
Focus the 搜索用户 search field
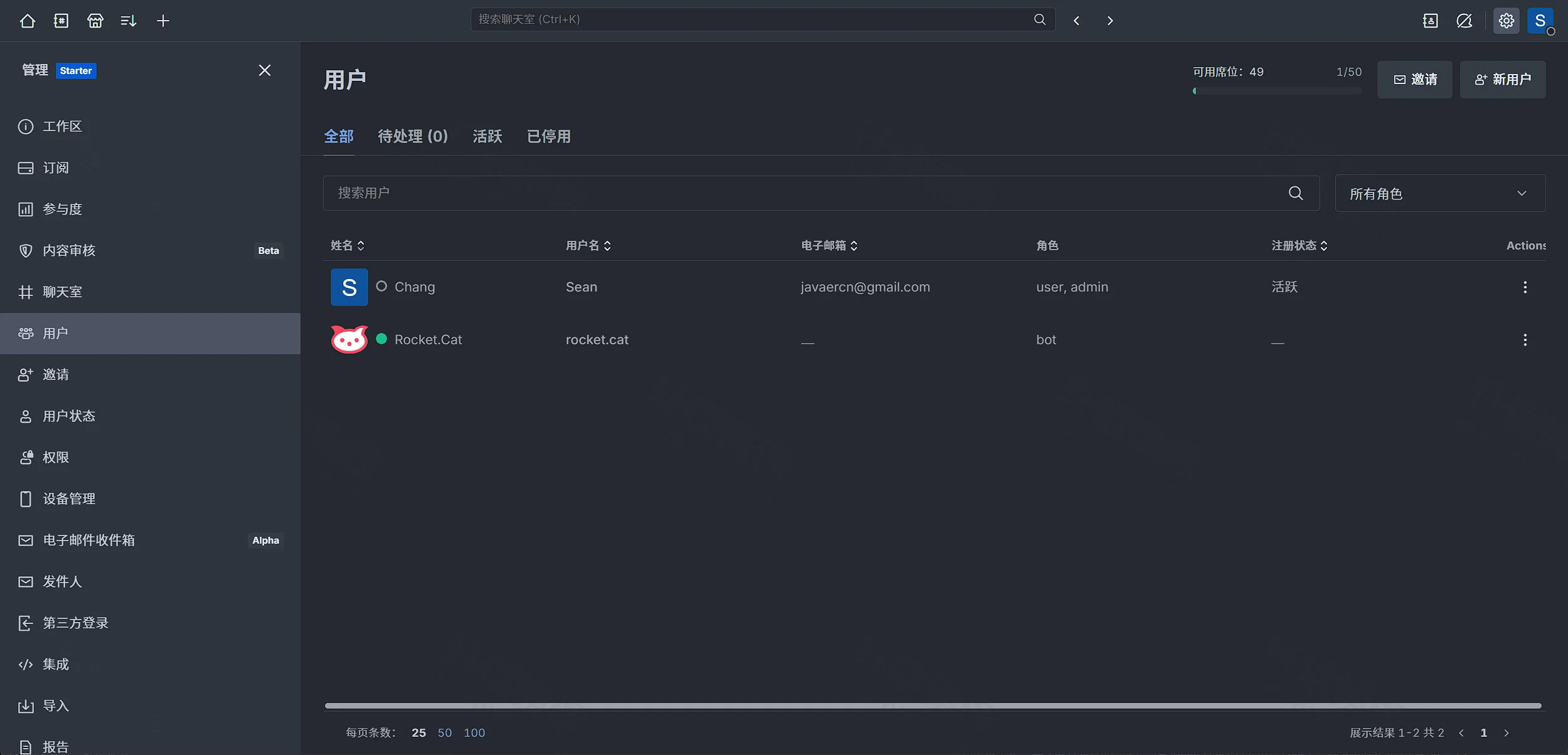(x=821, y=193)
